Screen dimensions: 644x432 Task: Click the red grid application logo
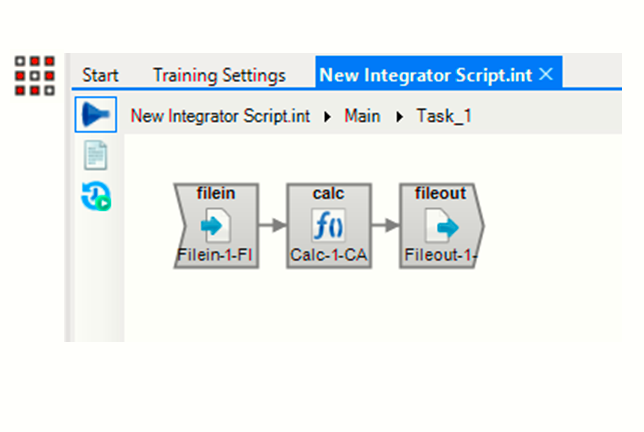click(x=34, y=75)
